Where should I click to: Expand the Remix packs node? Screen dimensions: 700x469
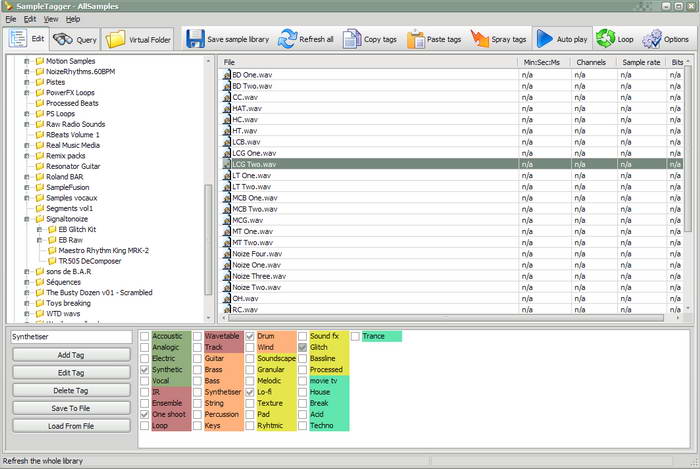[x=27, y=156]
